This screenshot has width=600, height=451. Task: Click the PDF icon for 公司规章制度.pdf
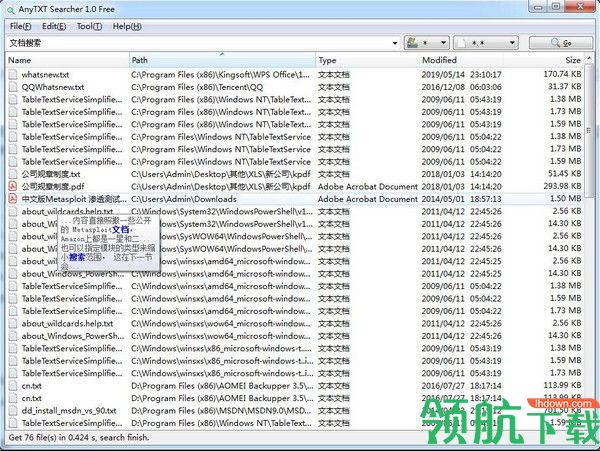[x=13, y=187]
